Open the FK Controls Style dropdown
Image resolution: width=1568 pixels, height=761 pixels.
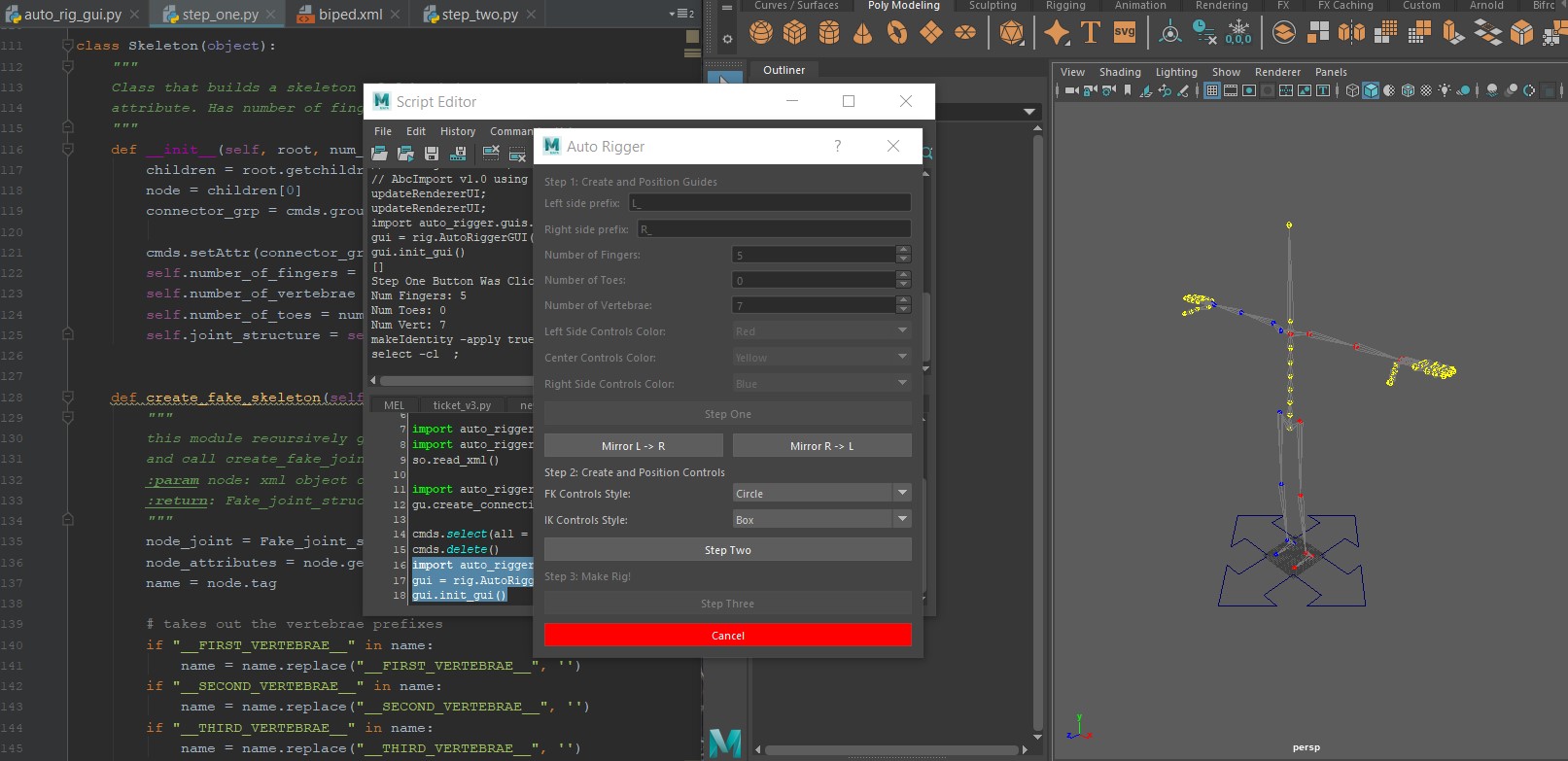(821, 494)
